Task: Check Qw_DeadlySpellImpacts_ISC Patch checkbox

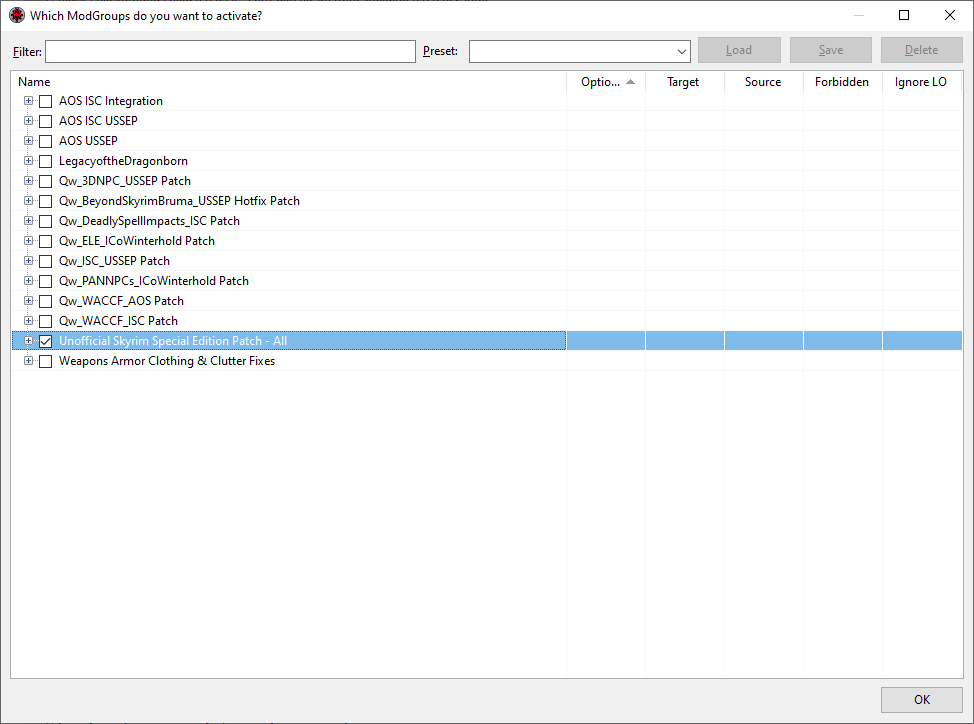Action: 45,221
